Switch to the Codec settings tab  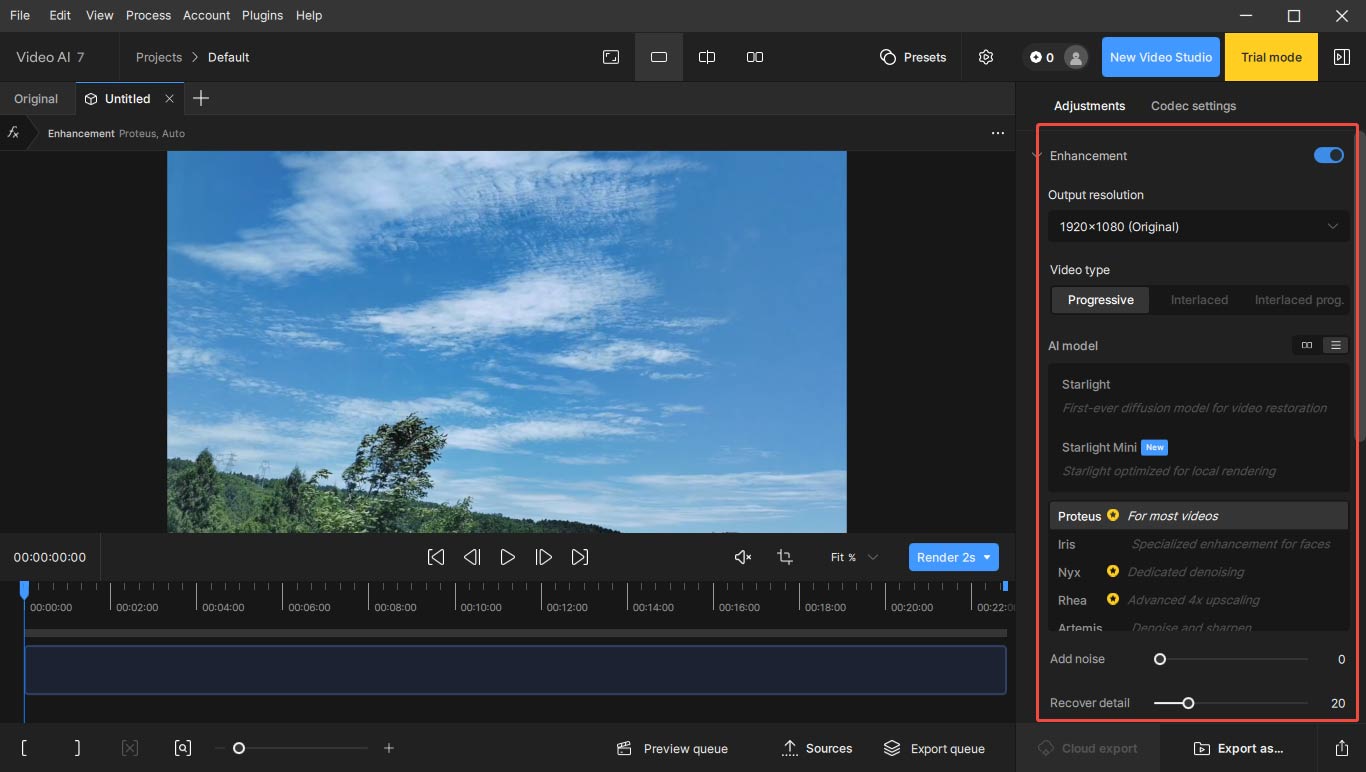(1193, 106)
